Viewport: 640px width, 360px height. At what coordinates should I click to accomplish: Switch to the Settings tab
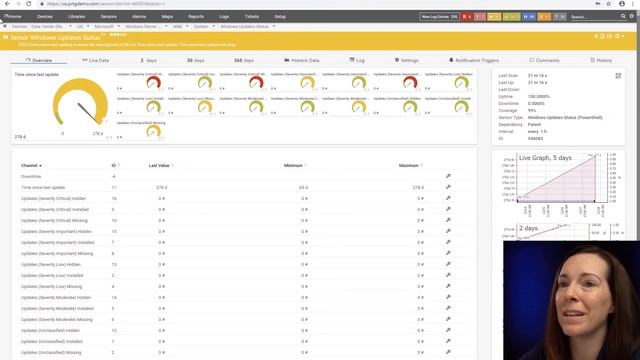tap(407, 60)
